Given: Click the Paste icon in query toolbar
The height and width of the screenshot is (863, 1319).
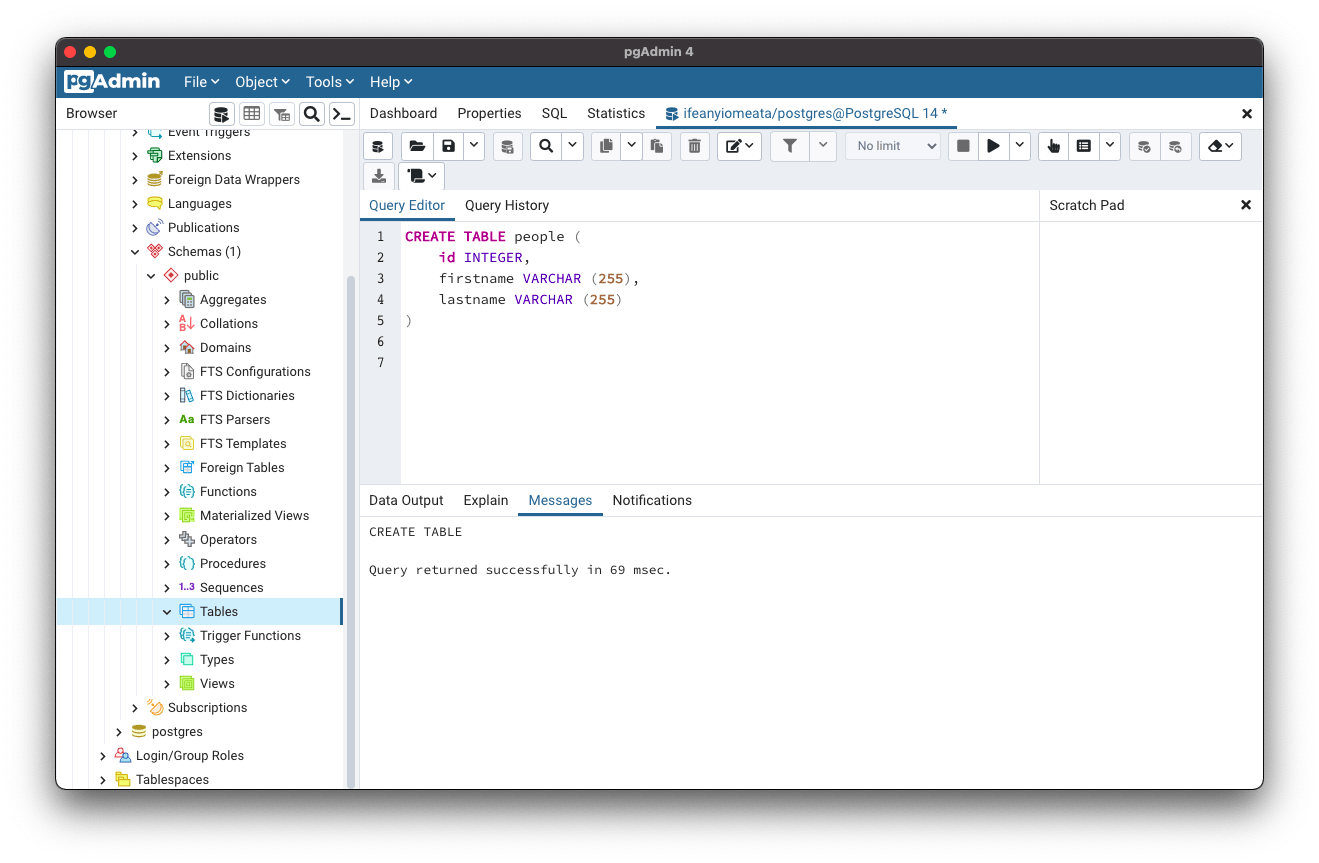Looking at the screenshot, I should [x=656, y=146].
